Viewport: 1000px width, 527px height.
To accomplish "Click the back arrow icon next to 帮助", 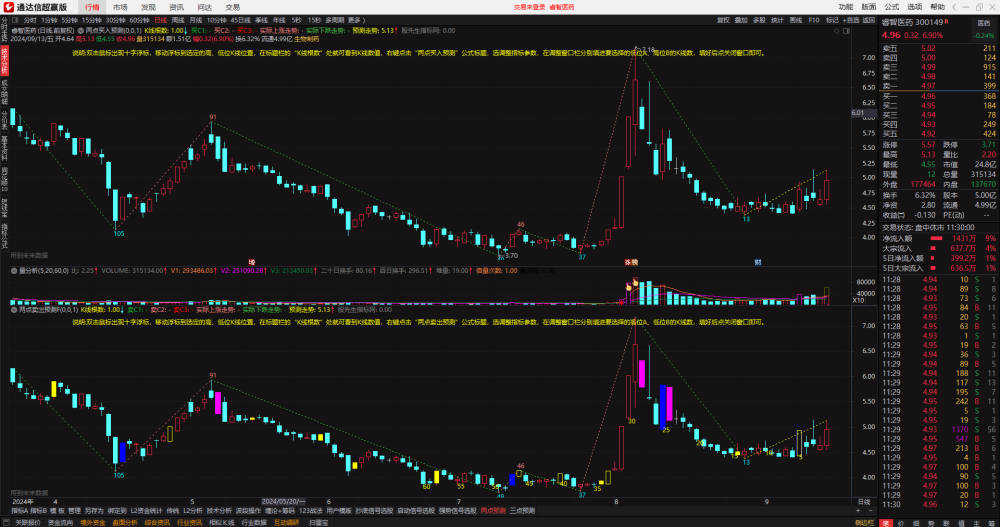I will tap(954, 7).
